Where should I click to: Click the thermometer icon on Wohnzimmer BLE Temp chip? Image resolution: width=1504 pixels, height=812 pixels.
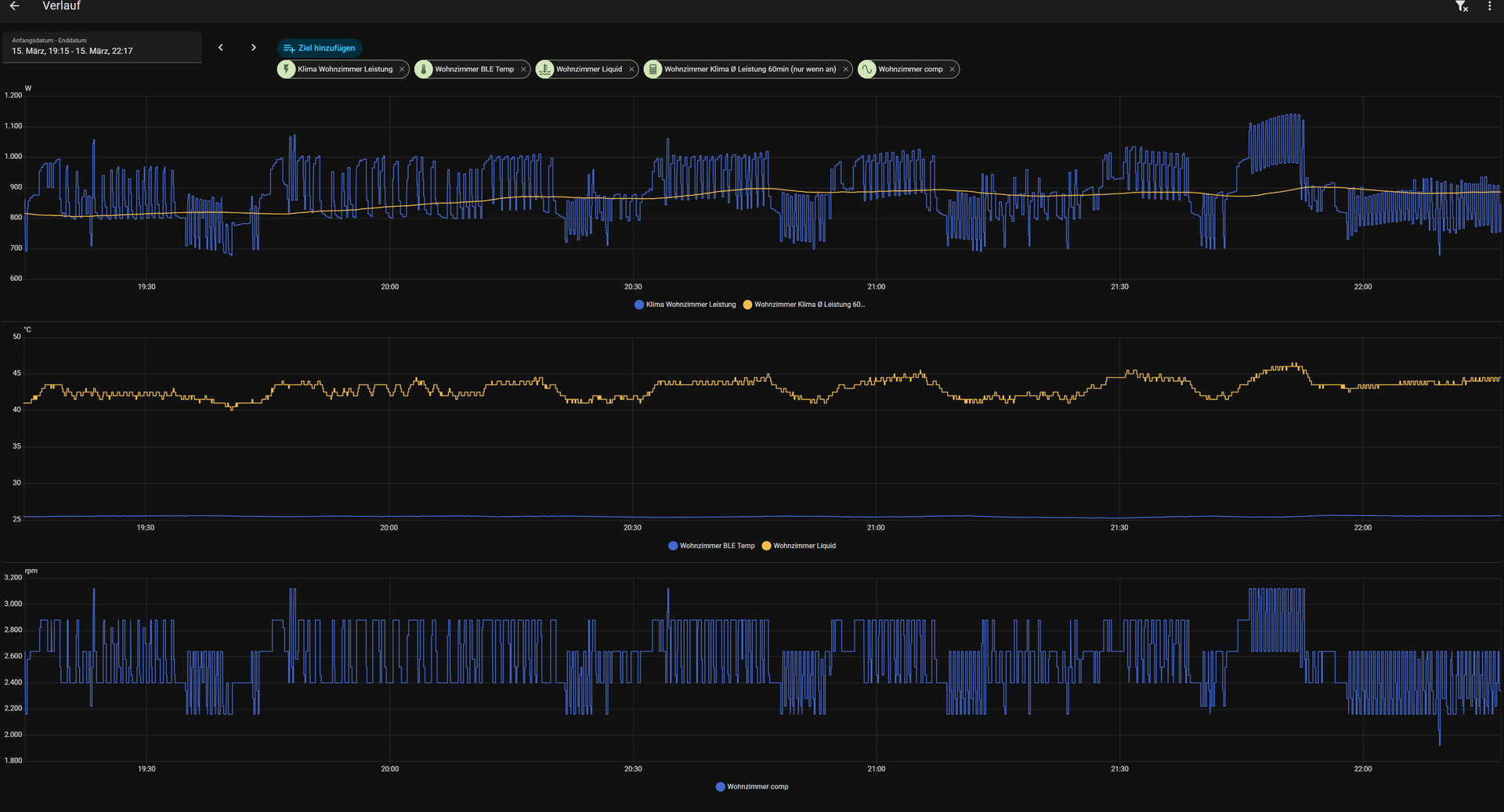[424, 69]
